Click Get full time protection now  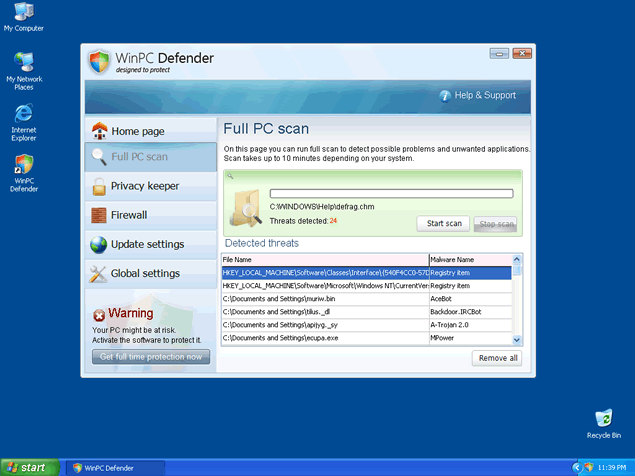(x=151, y=357)
